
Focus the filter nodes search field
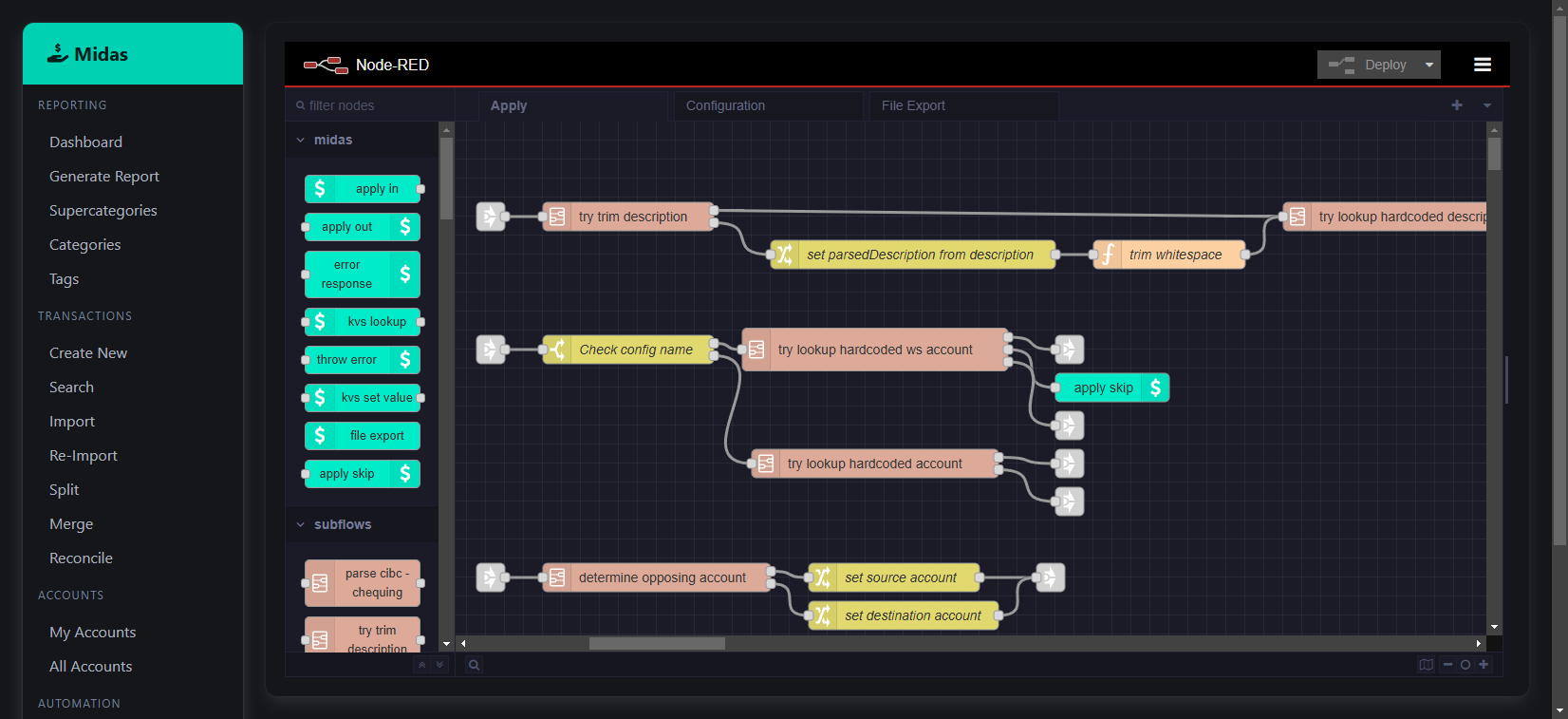(x=370, y=105)
